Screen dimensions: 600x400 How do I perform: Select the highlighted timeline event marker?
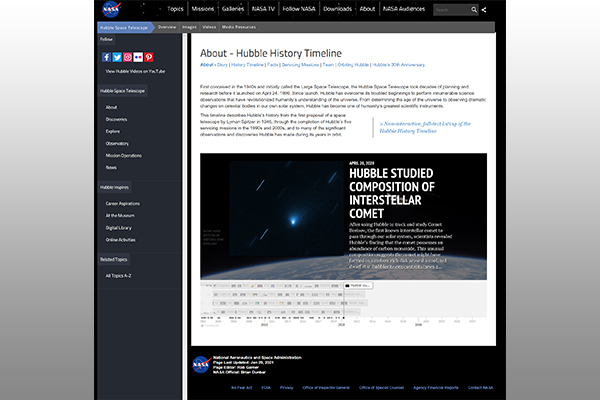coord(358,286)
